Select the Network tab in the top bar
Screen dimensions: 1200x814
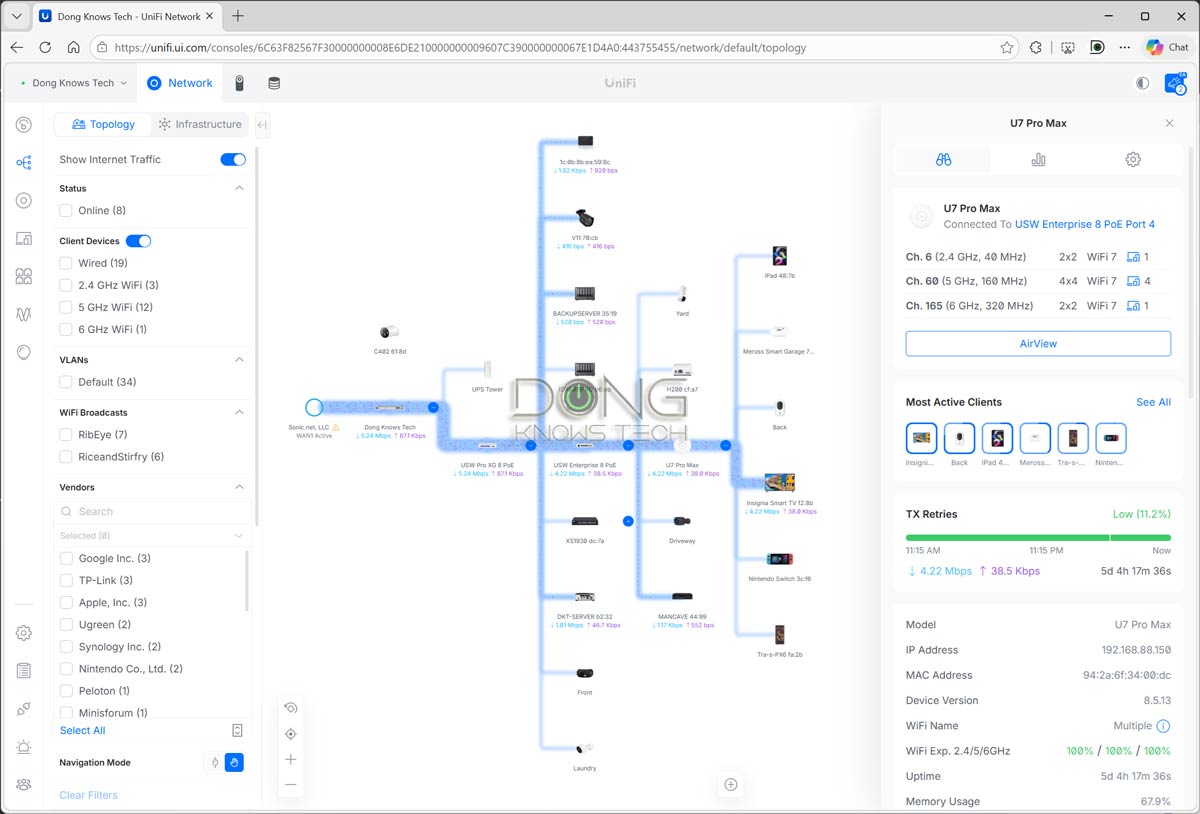coord(180,83)
